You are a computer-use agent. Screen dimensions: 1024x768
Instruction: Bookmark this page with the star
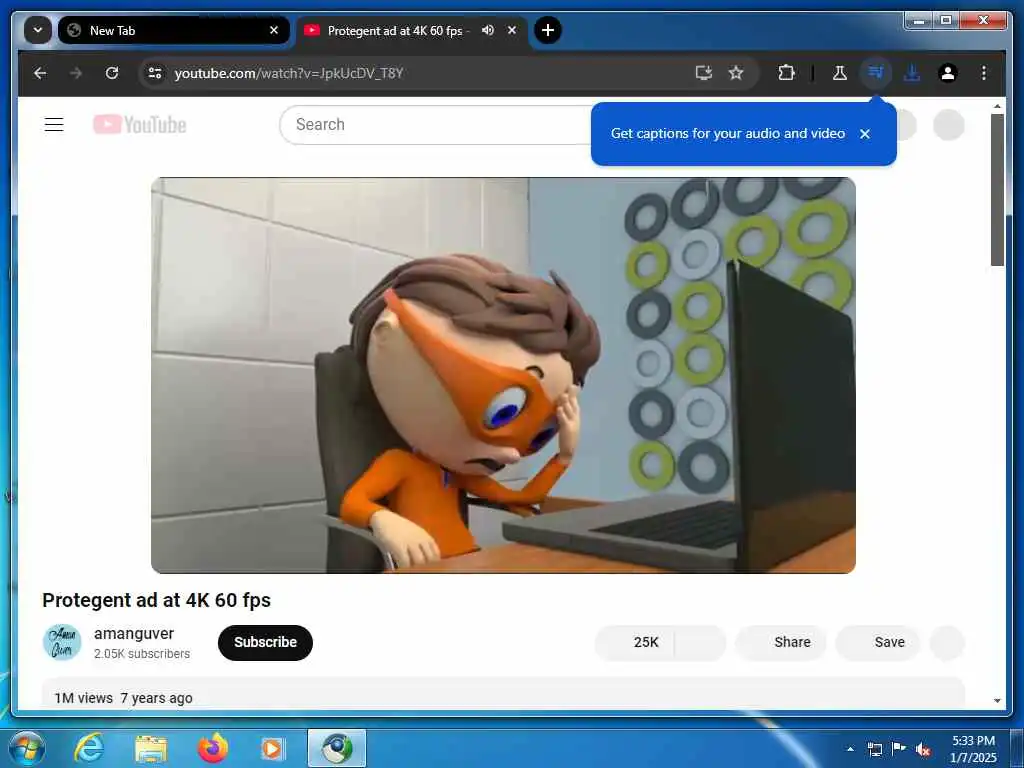tap(736, 73)
